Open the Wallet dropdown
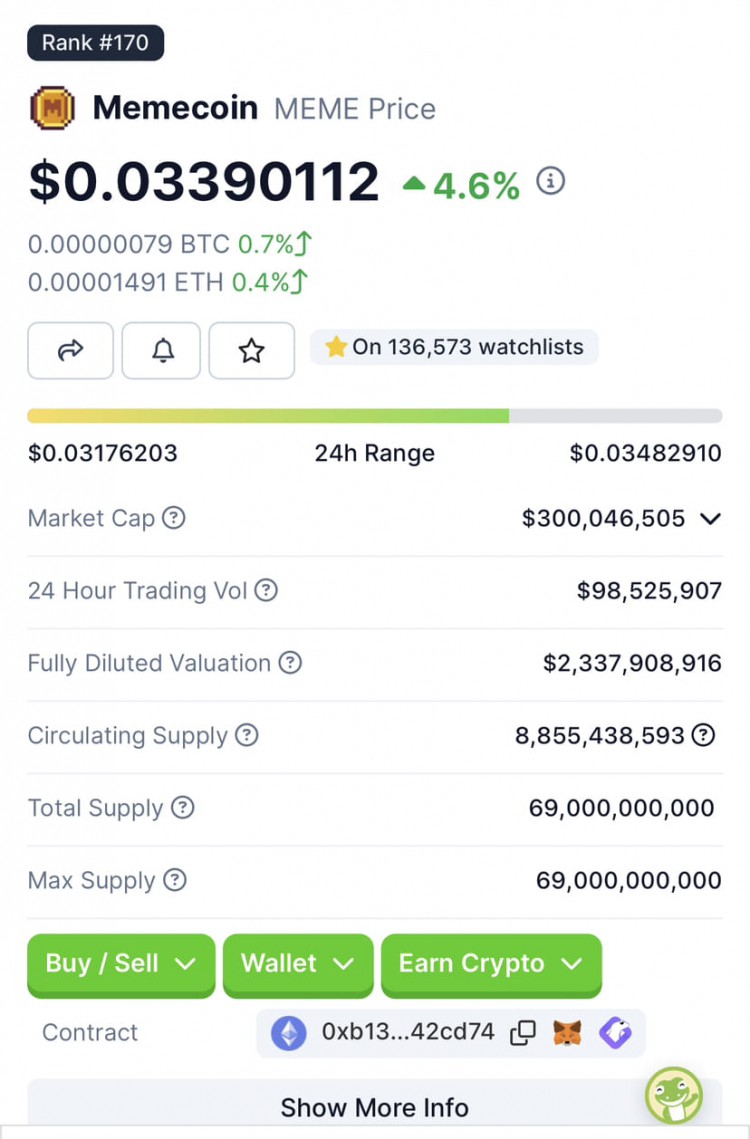 click(298, 965)
